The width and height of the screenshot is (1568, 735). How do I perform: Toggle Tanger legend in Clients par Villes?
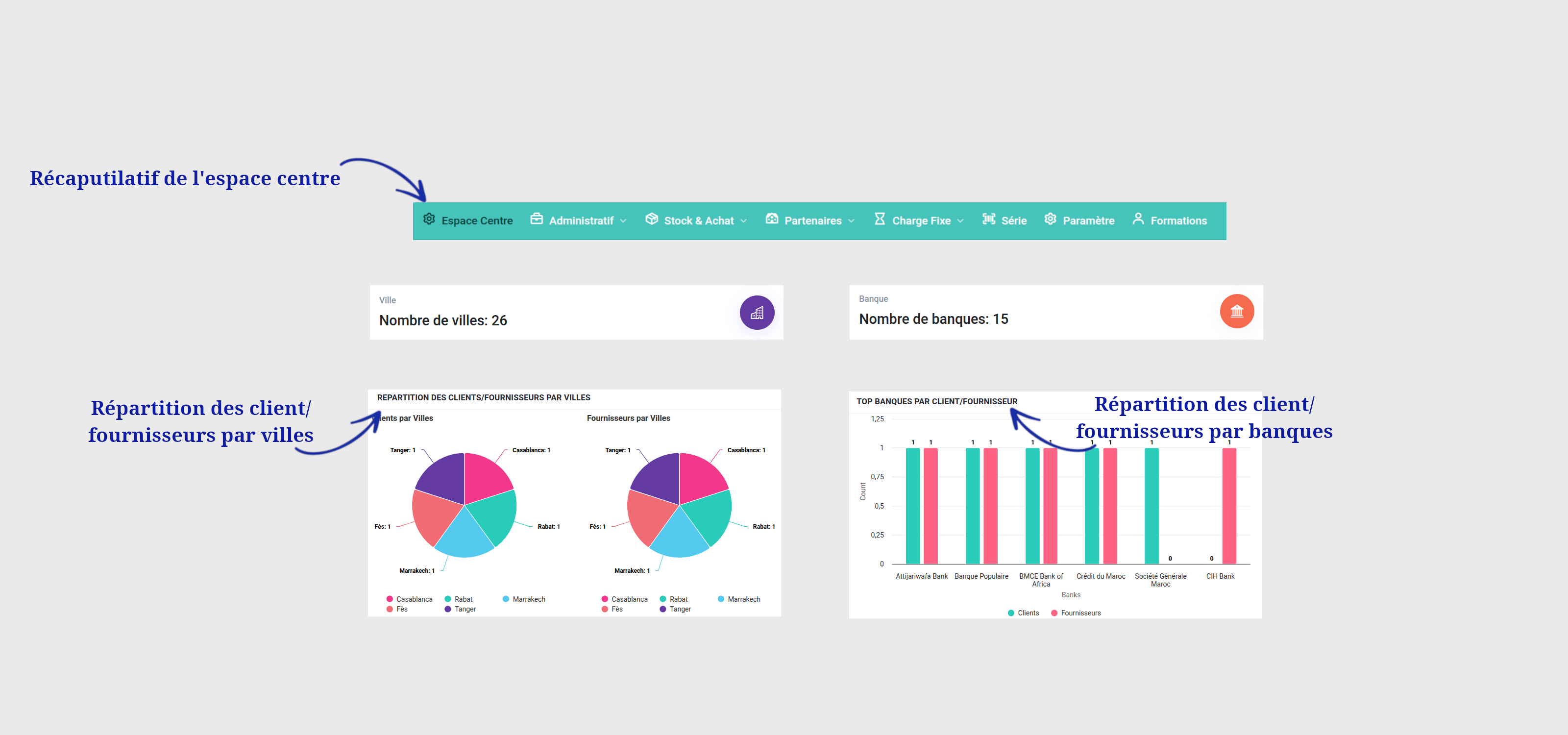(x=460, y=609)
